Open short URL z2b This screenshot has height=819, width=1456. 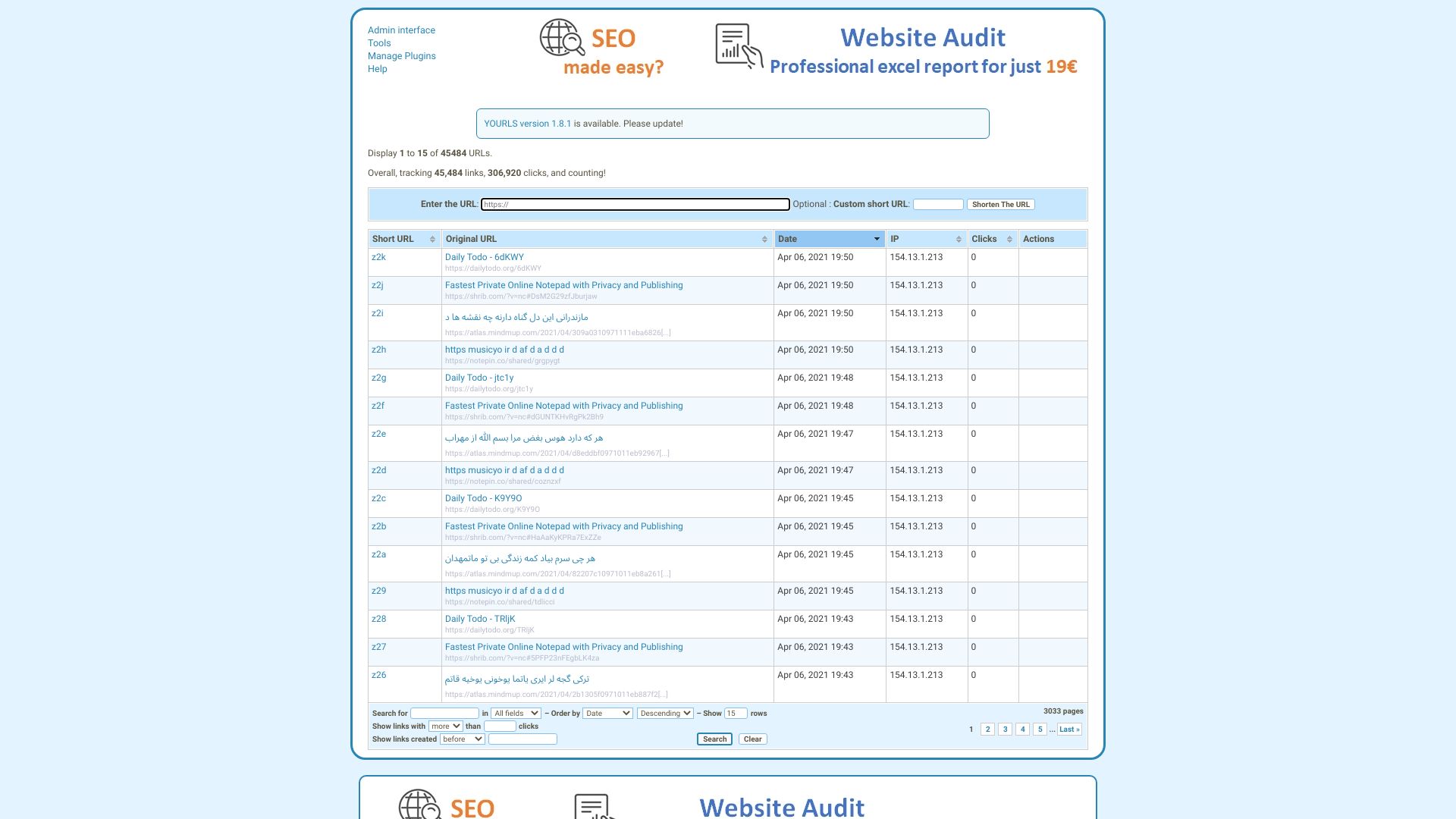(378, 527)
